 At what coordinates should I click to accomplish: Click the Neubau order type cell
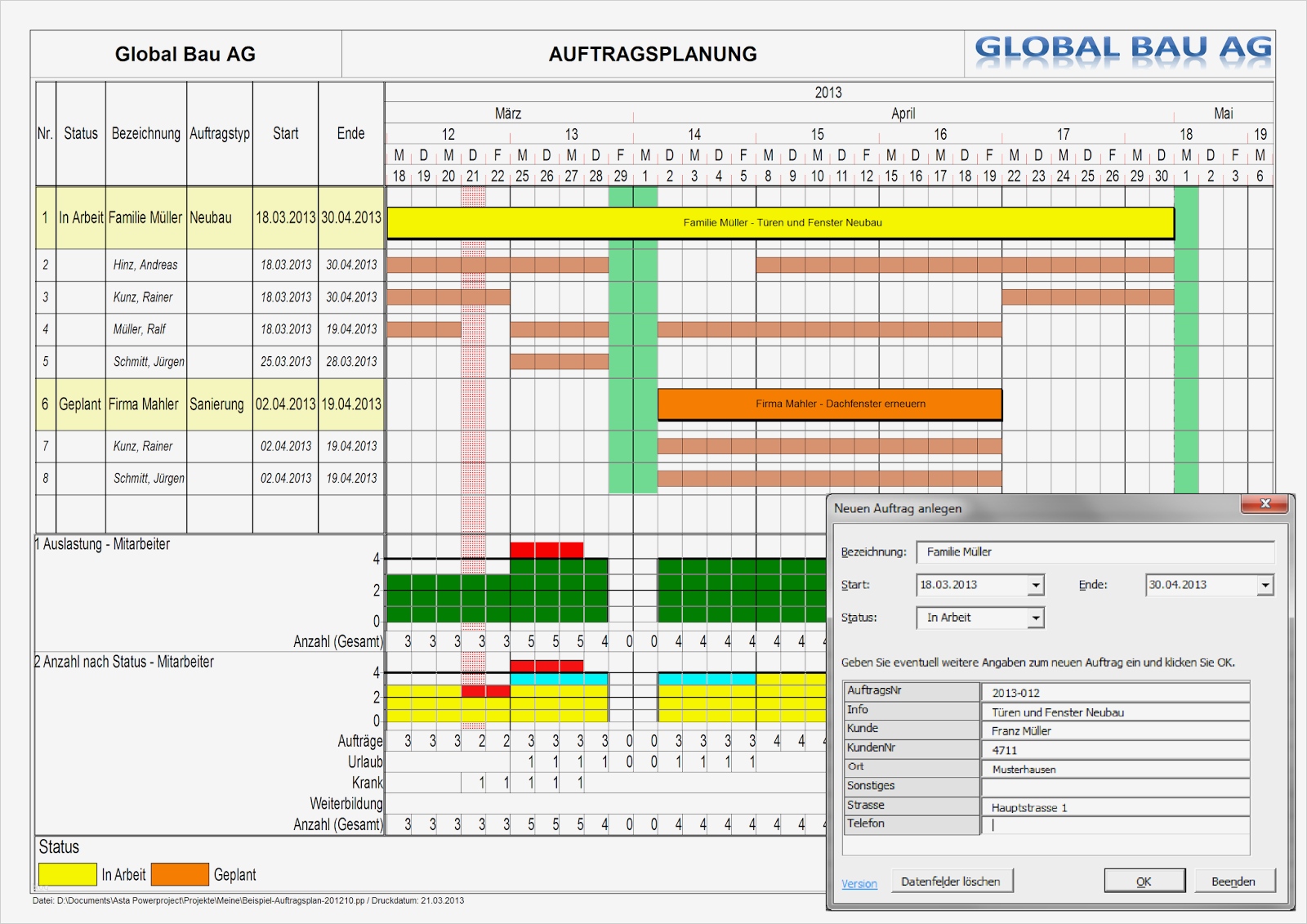(220, 218)
